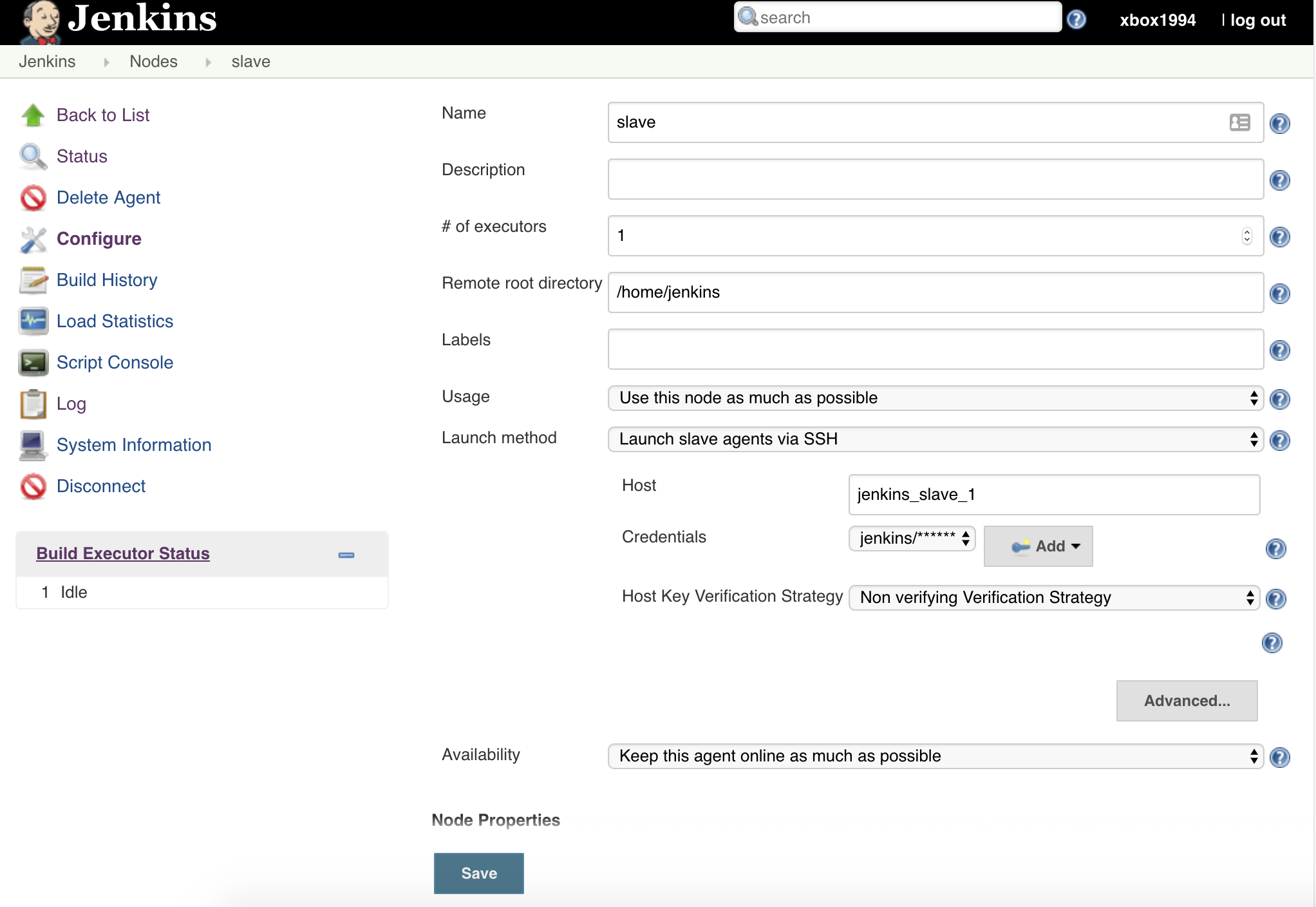Click the Load Statistics monitor icon
Screen dimensions: 1316x907
33,321
